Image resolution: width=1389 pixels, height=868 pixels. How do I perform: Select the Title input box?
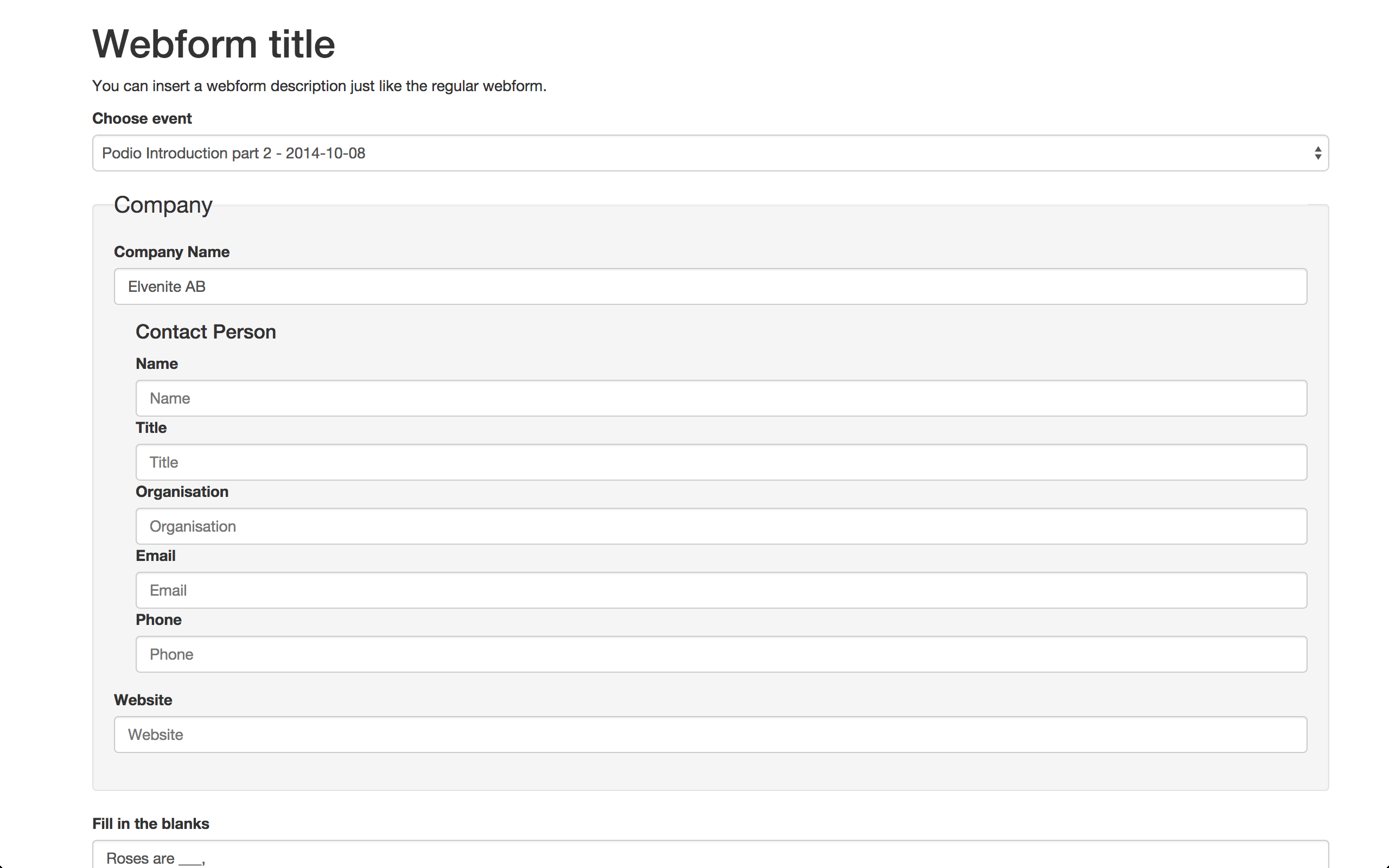721,462
